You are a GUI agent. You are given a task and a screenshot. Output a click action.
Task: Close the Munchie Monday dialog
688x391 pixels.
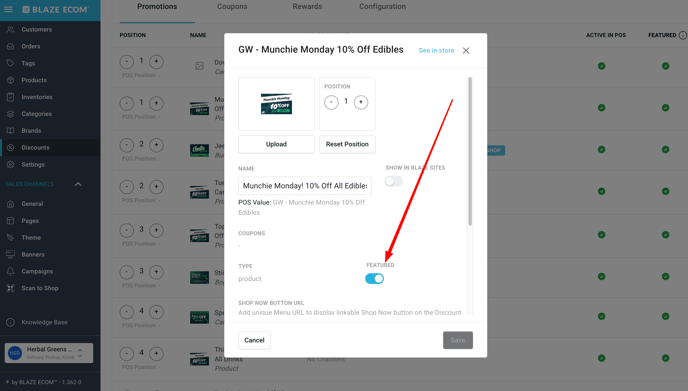466,50
